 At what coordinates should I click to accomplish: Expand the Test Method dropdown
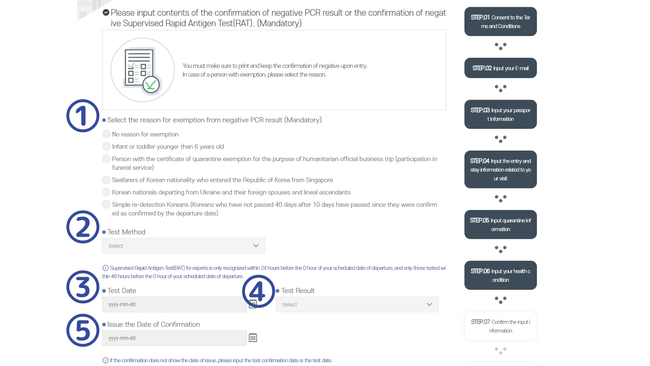pyautogui.click(x=184, y=246)
